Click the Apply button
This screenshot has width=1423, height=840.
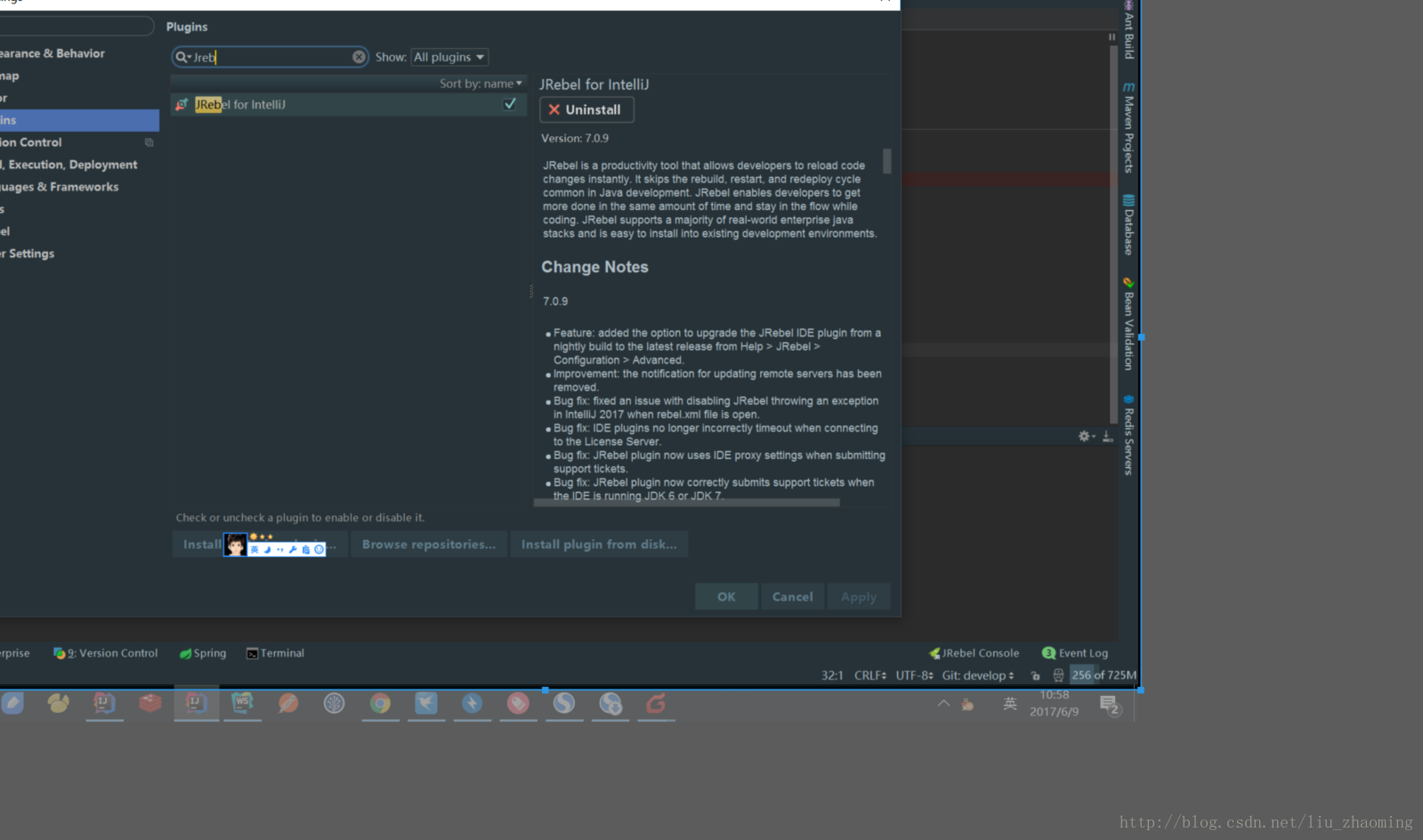859,597
